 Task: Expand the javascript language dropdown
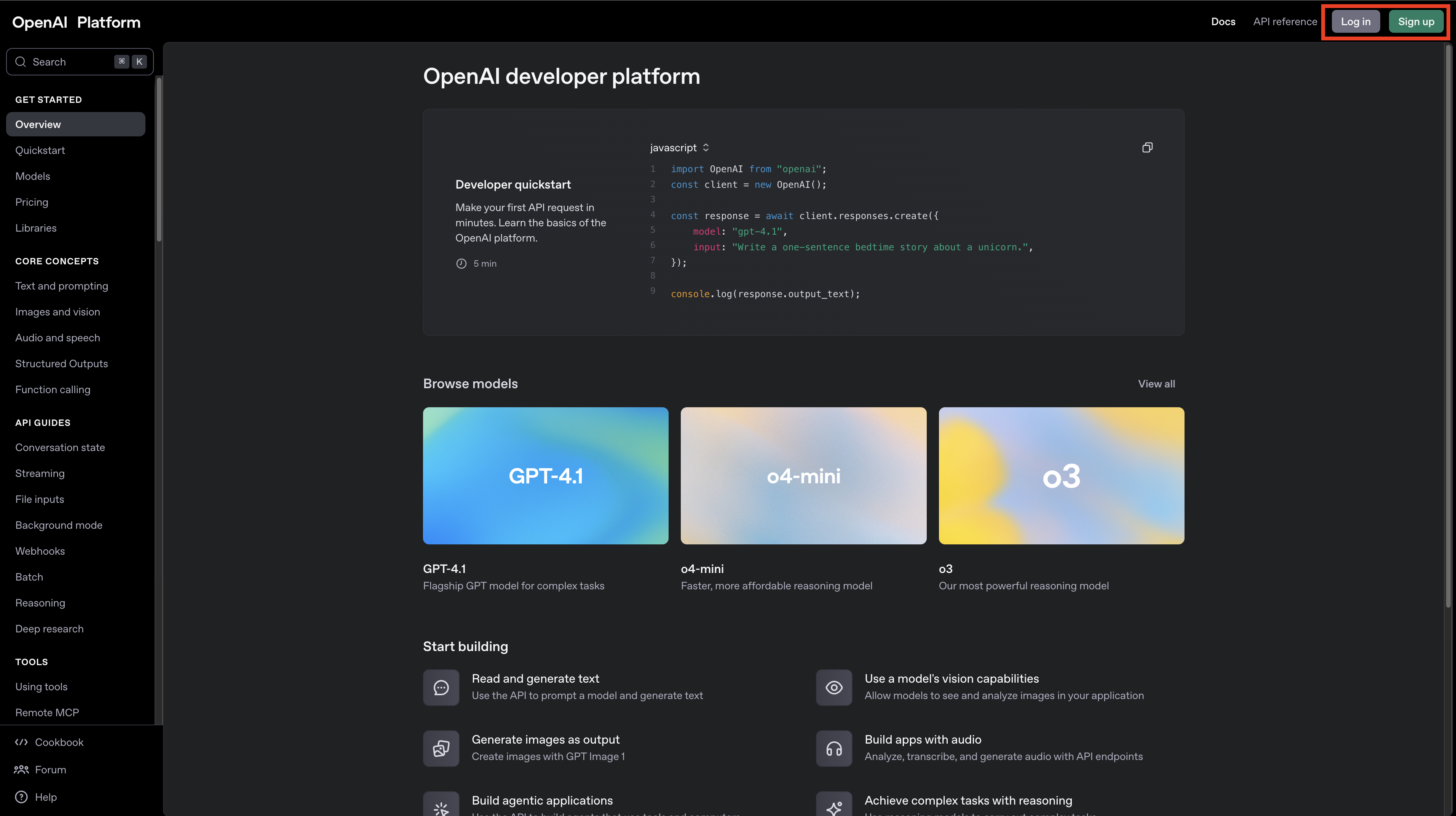pos(679,147)
